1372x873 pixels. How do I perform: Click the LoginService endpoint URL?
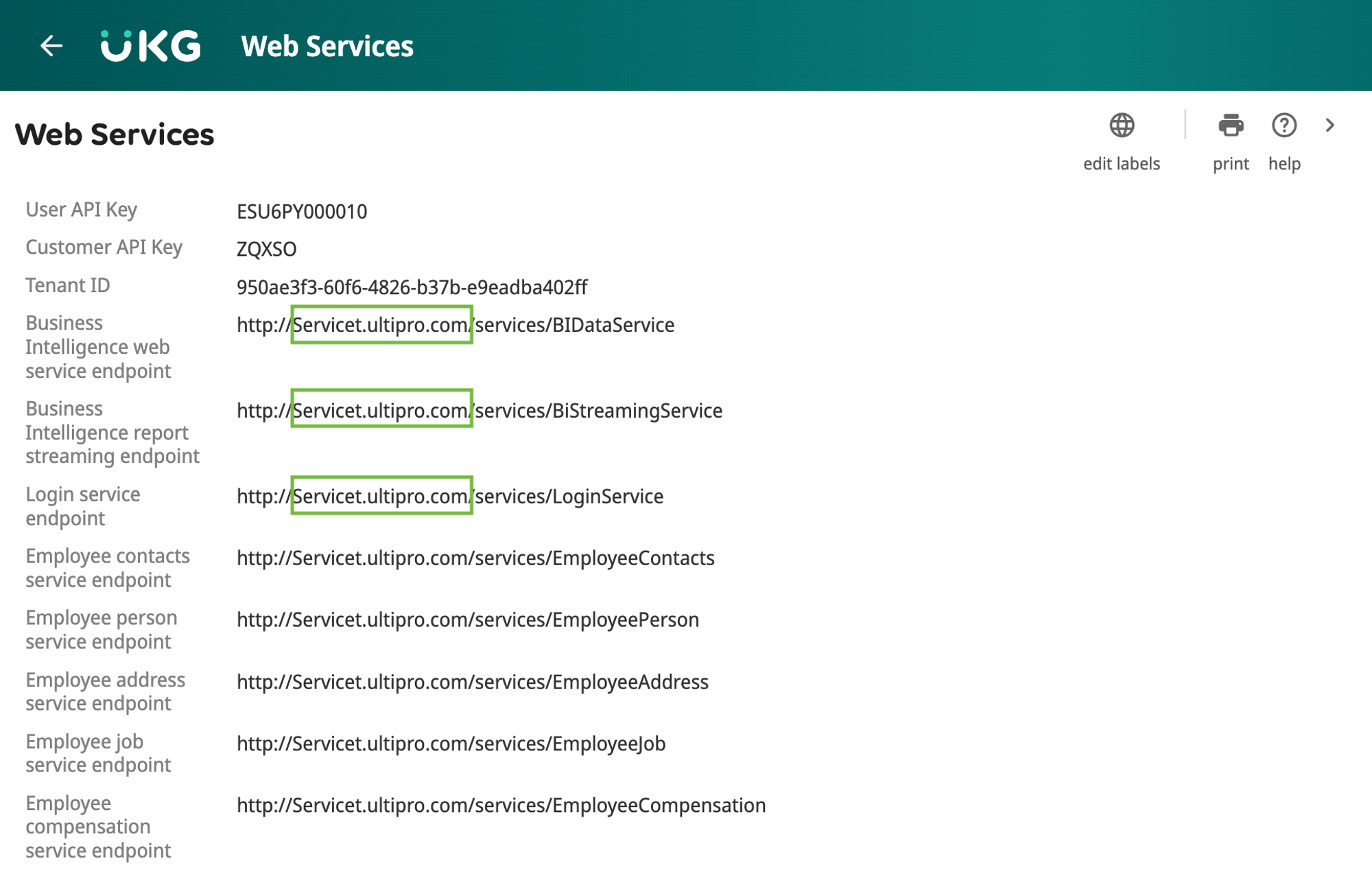click(x=450, y=497)
